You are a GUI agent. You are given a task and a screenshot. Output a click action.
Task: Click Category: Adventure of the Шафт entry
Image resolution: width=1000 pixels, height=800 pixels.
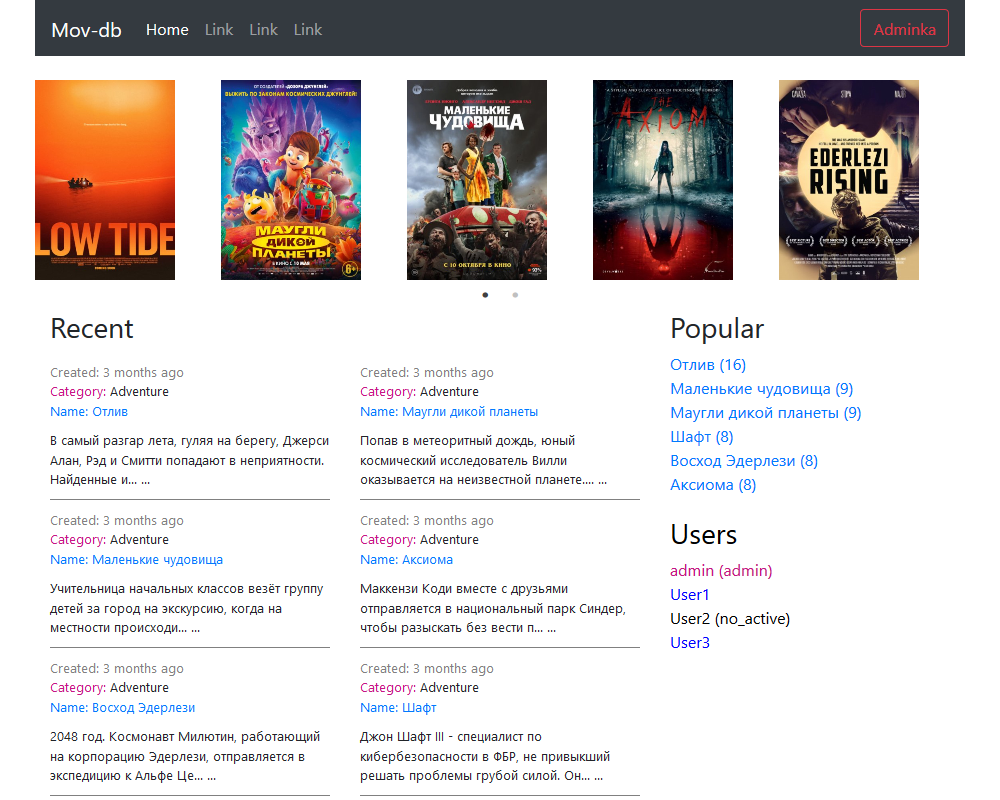pyautogui.click(x=420, y=688)
